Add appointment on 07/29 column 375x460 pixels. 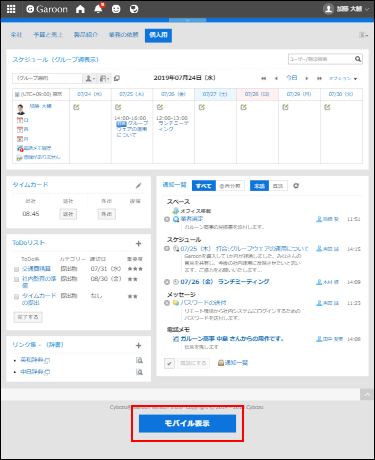point(285,107)
